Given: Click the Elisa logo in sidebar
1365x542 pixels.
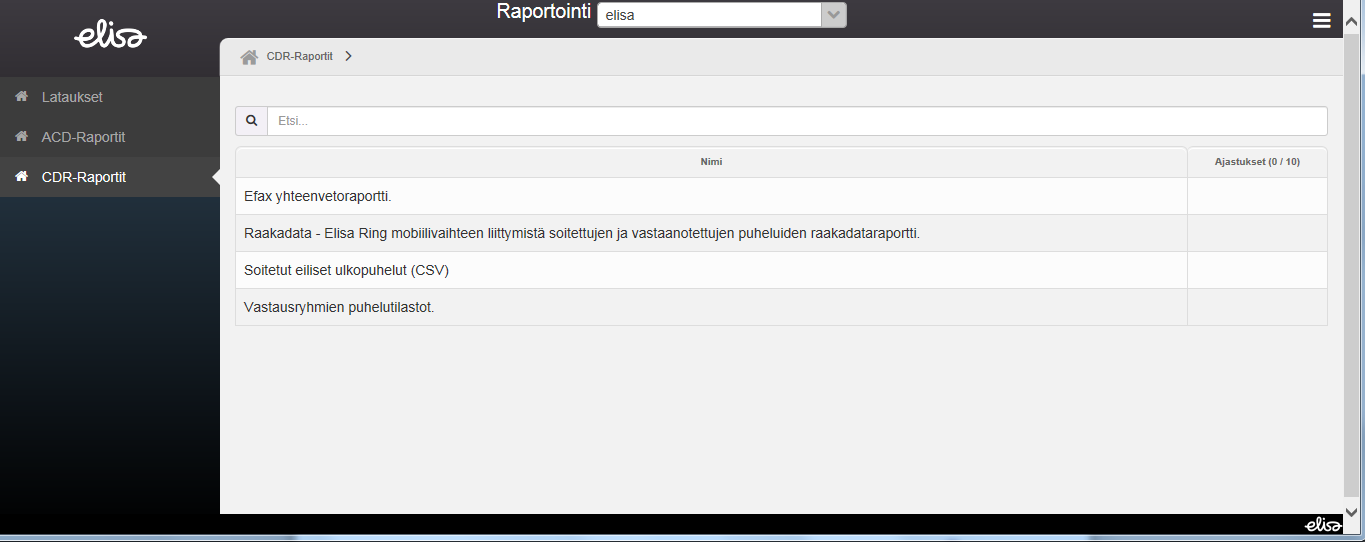Looking at the screenshot, I should (110, 37).
